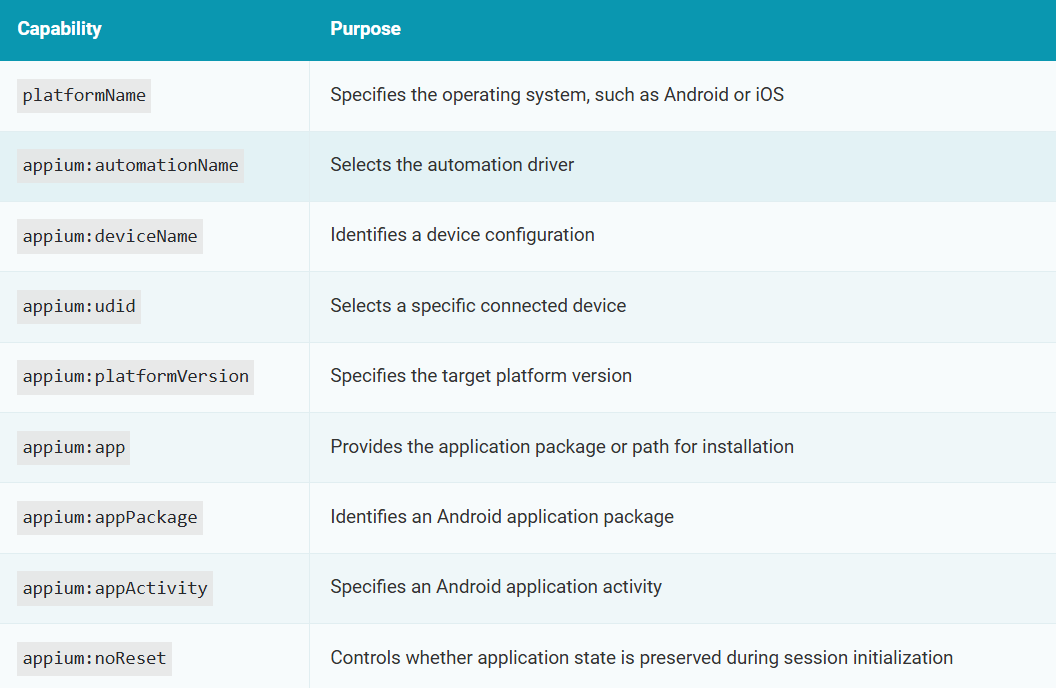Select the appium:platformVersion capability code
1056x688 pixels.
(x=135, y=376)
